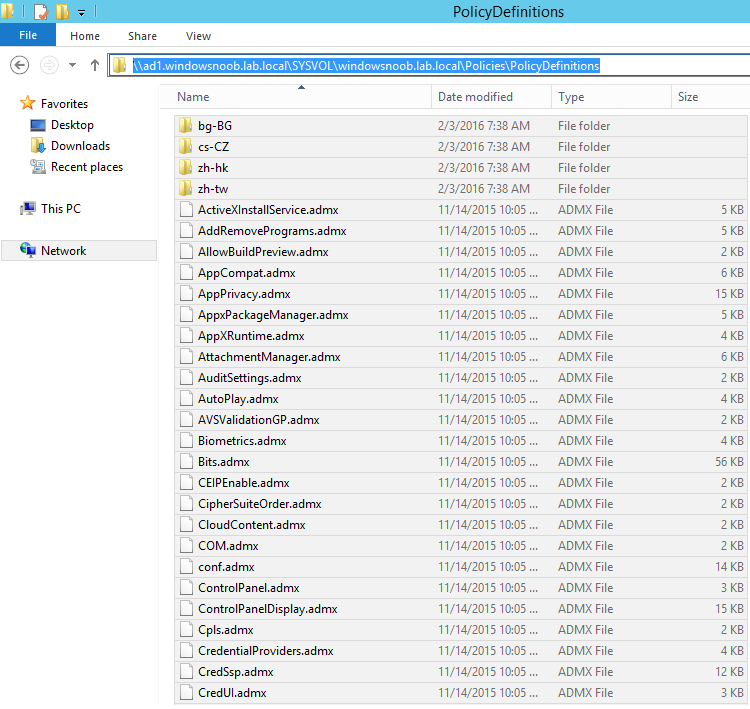
Task: Click the 14 KB size of conf.admx
Action: (x=729, y=567)
